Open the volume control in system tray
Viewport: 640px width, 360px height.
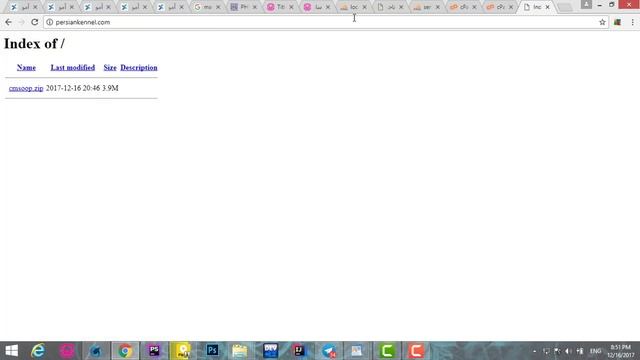coord(568,351)
